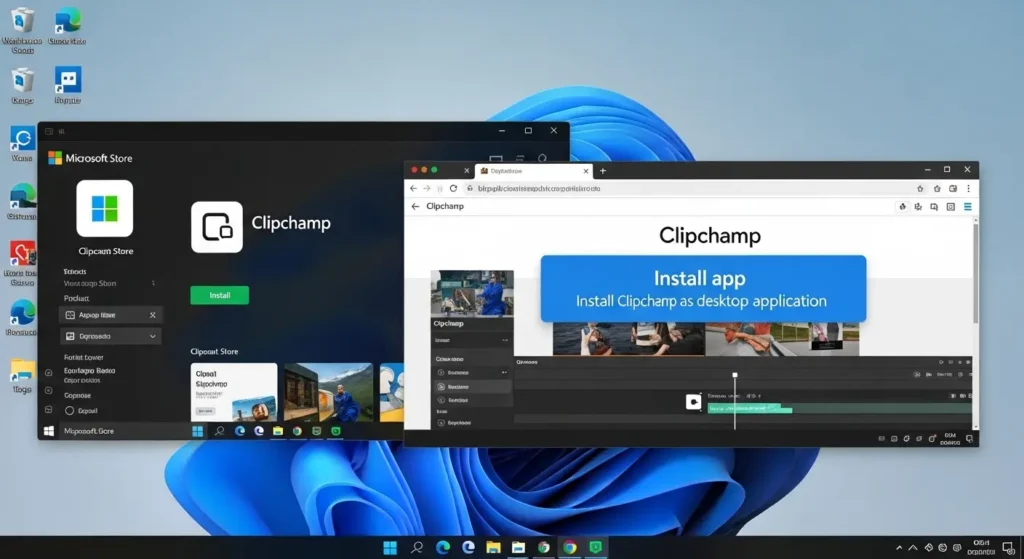Viewport: 1024px width, 559px height.
Task: Select the highlighted row in the Clipchamp sidebar list
Action: pos(472,387)
